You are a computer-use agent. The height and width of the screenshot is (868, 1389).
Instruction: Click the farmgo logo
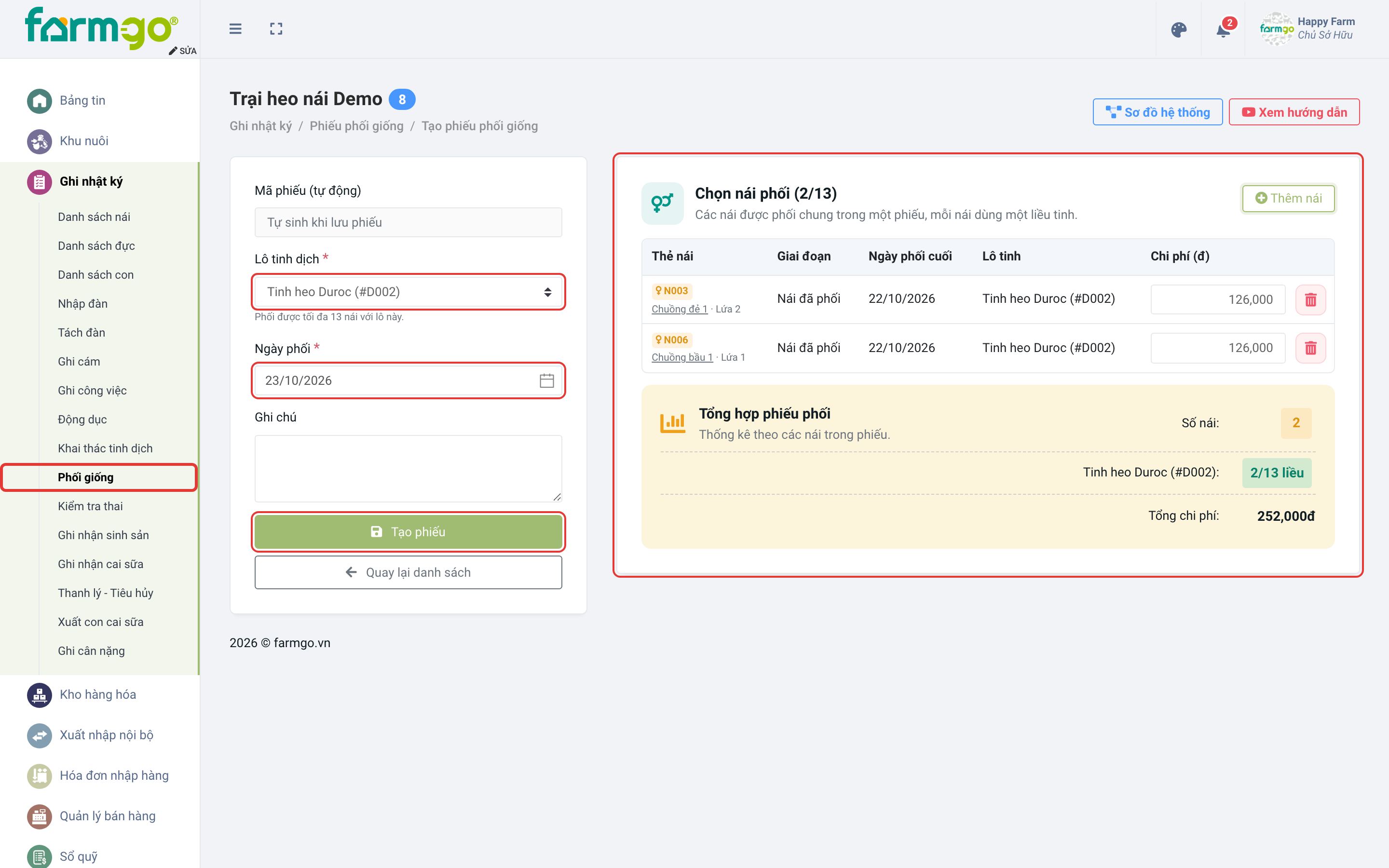point(101,27)
